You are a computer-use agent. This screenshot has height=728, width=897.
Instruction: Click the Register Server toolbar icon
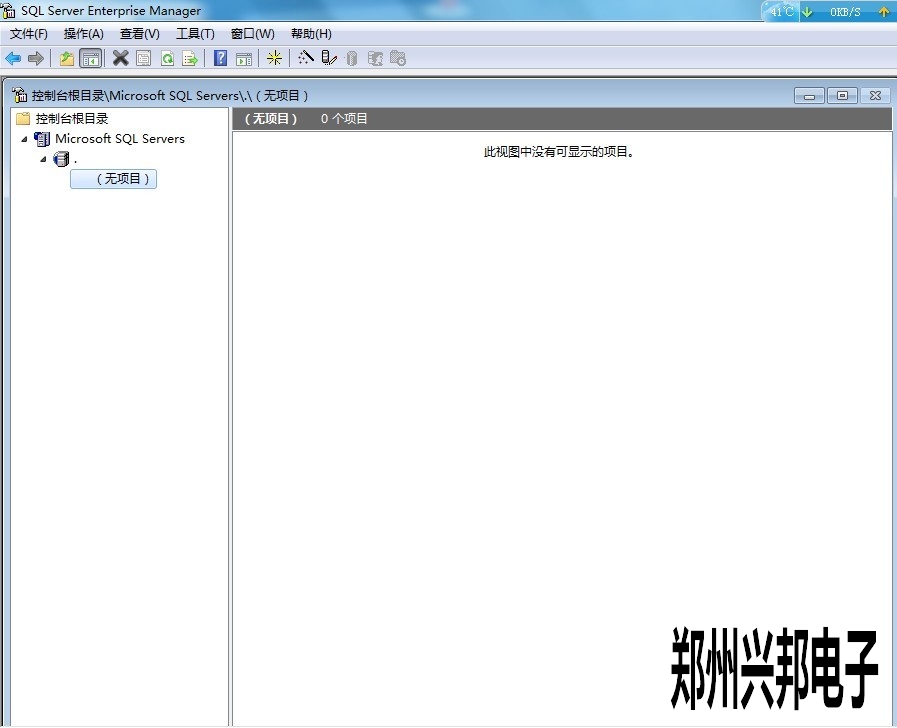[x=329, y=58]
